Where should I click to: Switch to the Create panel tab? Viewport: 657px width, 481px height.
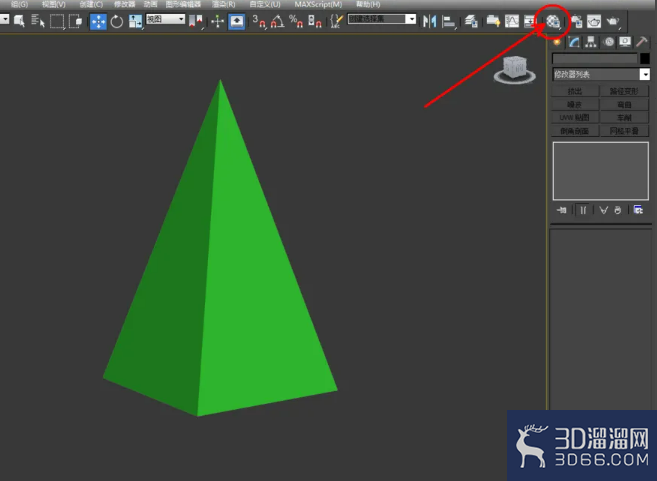point(557,42)
